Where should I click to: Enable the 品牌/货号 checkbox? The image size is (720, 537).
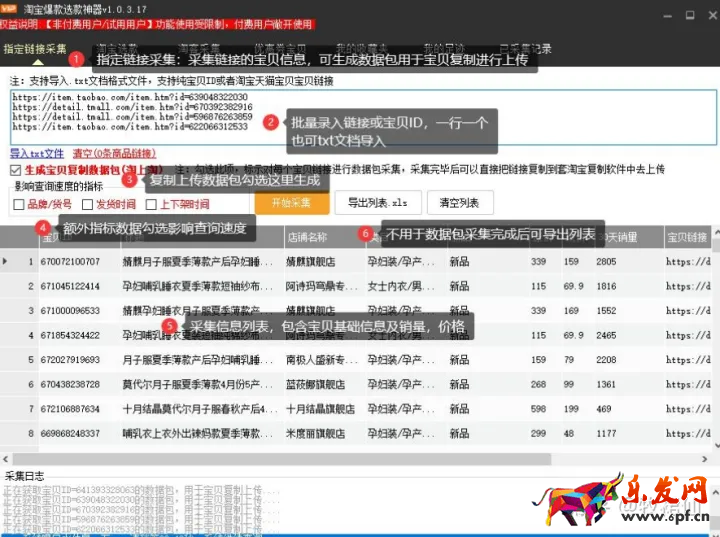click(x=19, y=204)
